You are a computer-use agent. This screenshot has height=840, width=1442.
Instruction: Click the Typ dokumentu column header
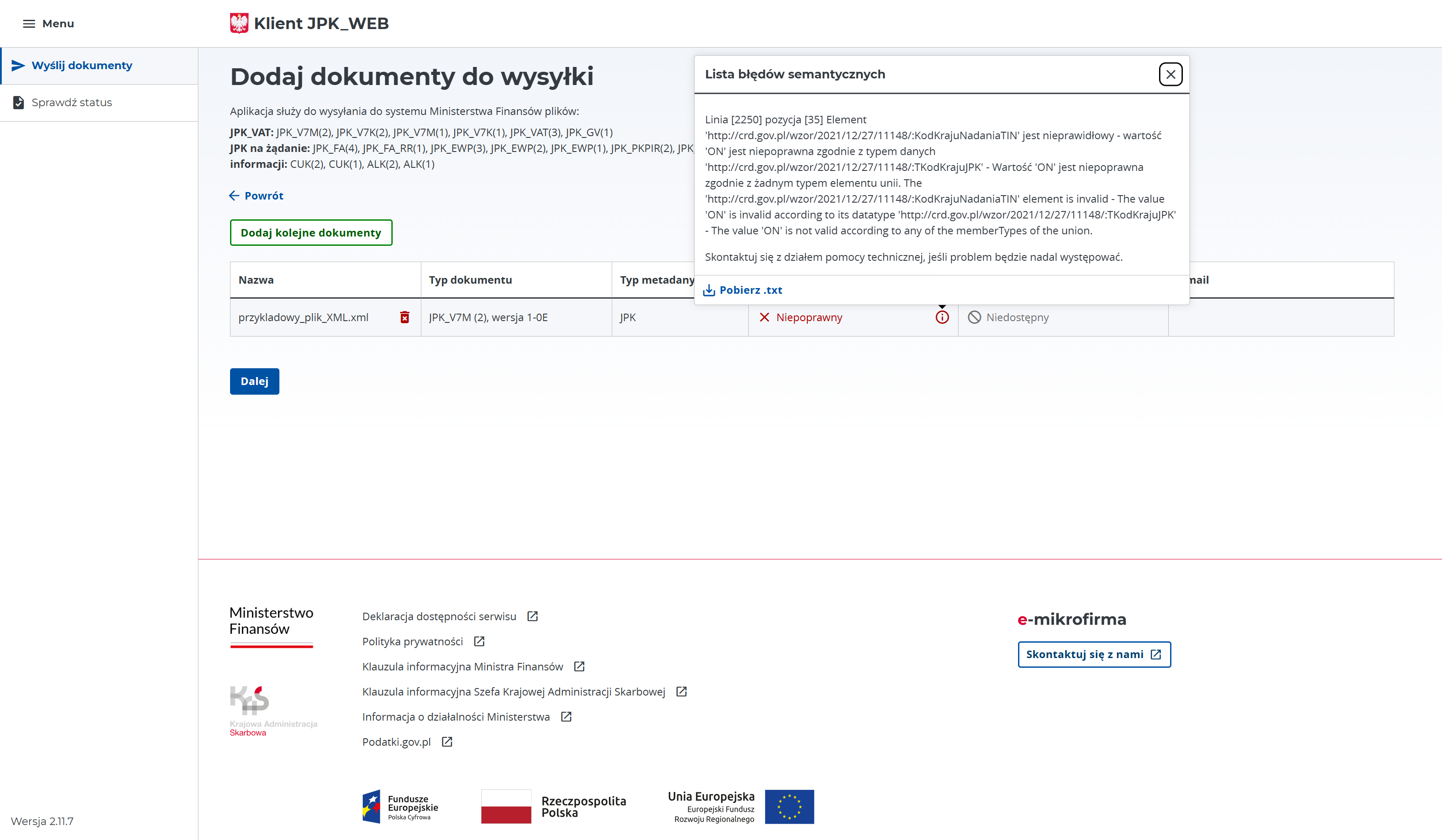click(x=516, y=280)
